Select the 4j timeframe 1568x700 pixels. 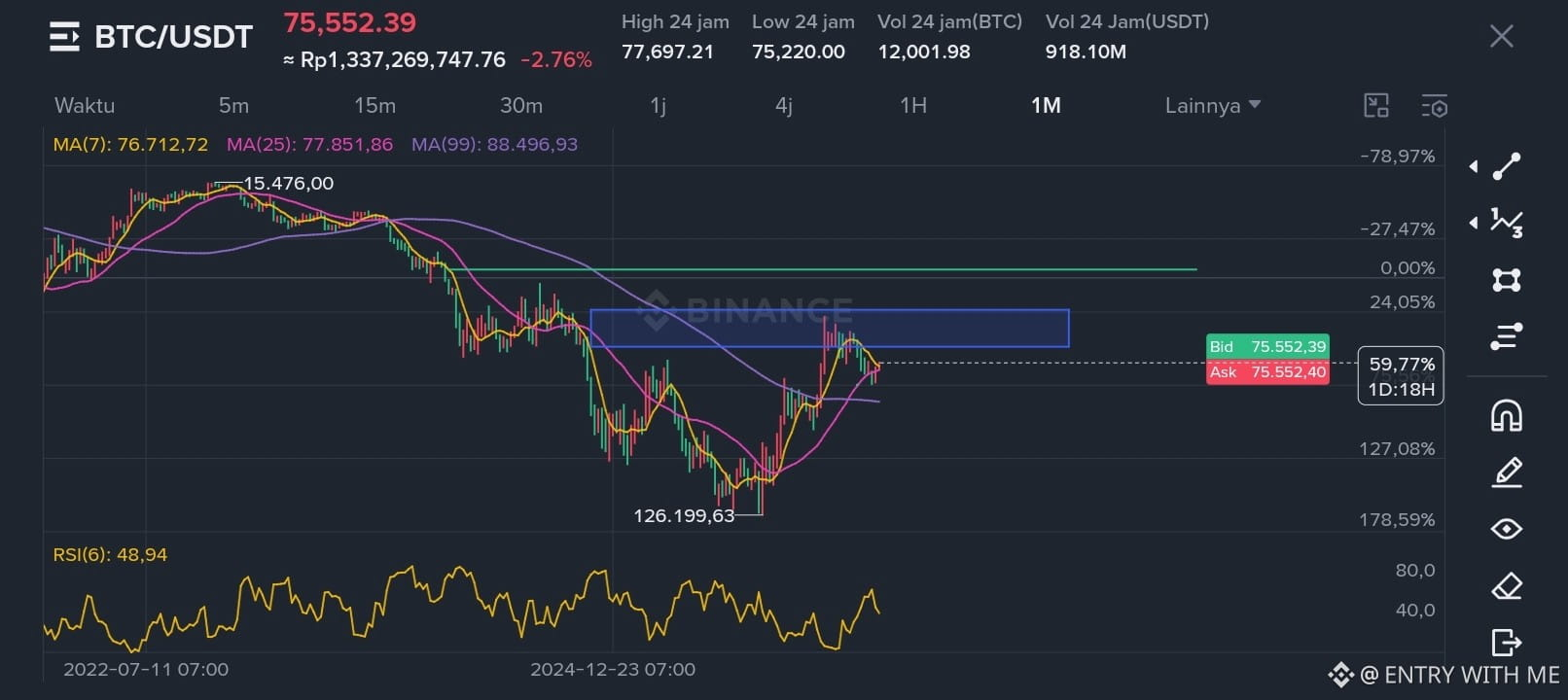[784, 105]
